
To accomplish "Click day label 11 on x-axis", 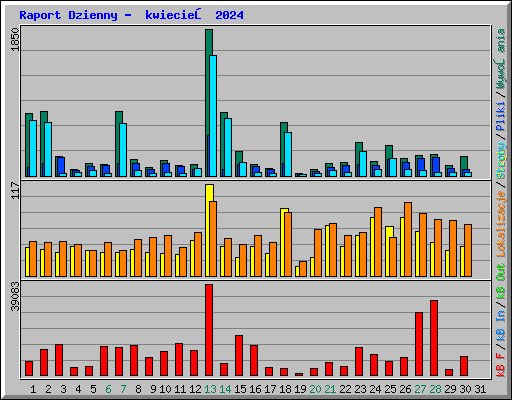I will tap(180, 389).
